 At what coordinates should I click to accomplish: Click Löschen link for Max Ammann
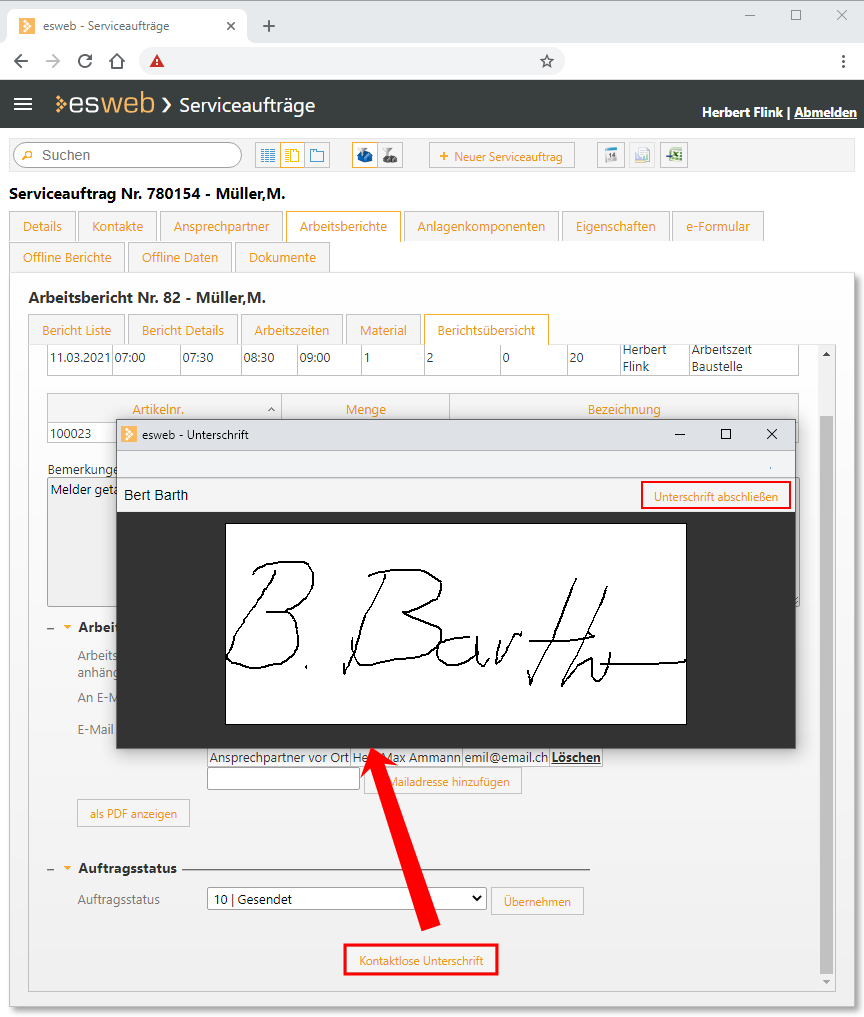point(575,758)
